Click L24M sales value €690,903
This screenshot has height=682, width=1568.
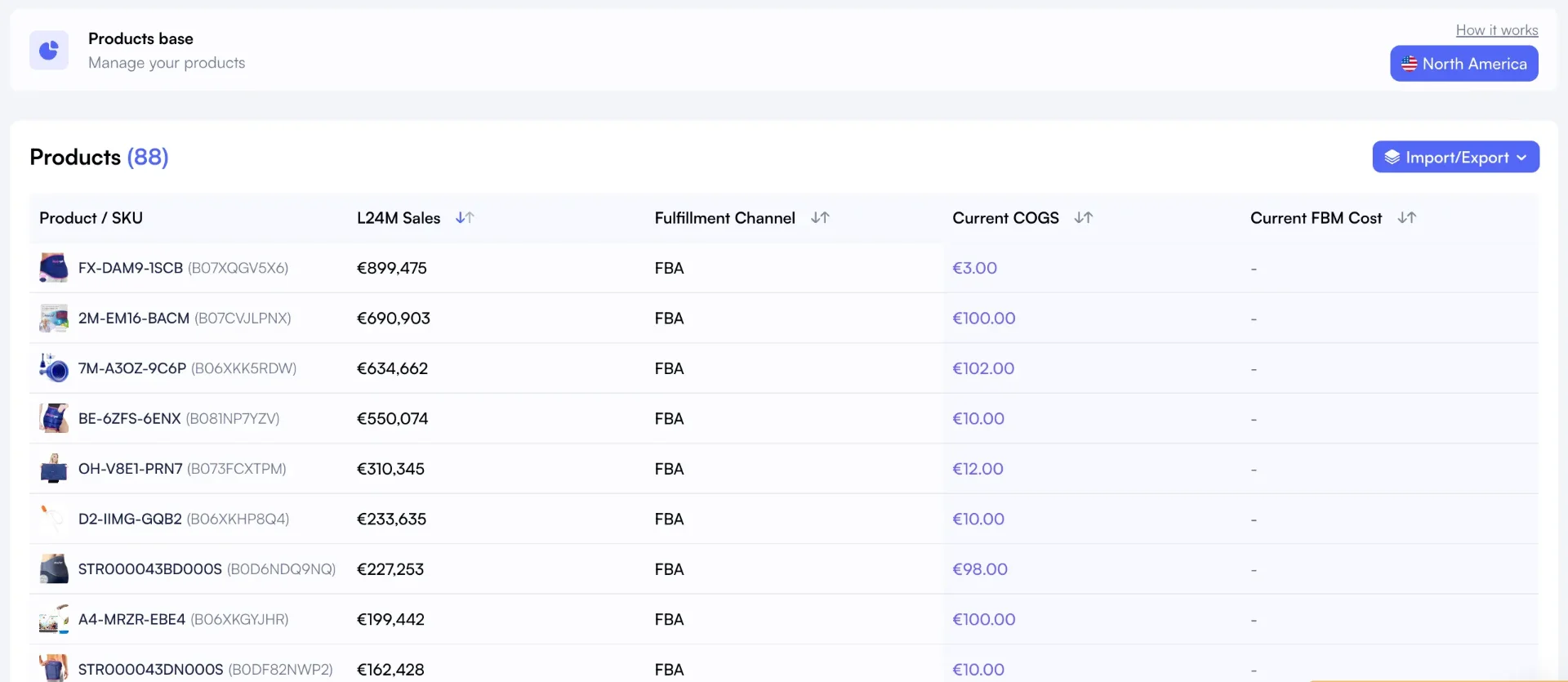tap(394, 319)
